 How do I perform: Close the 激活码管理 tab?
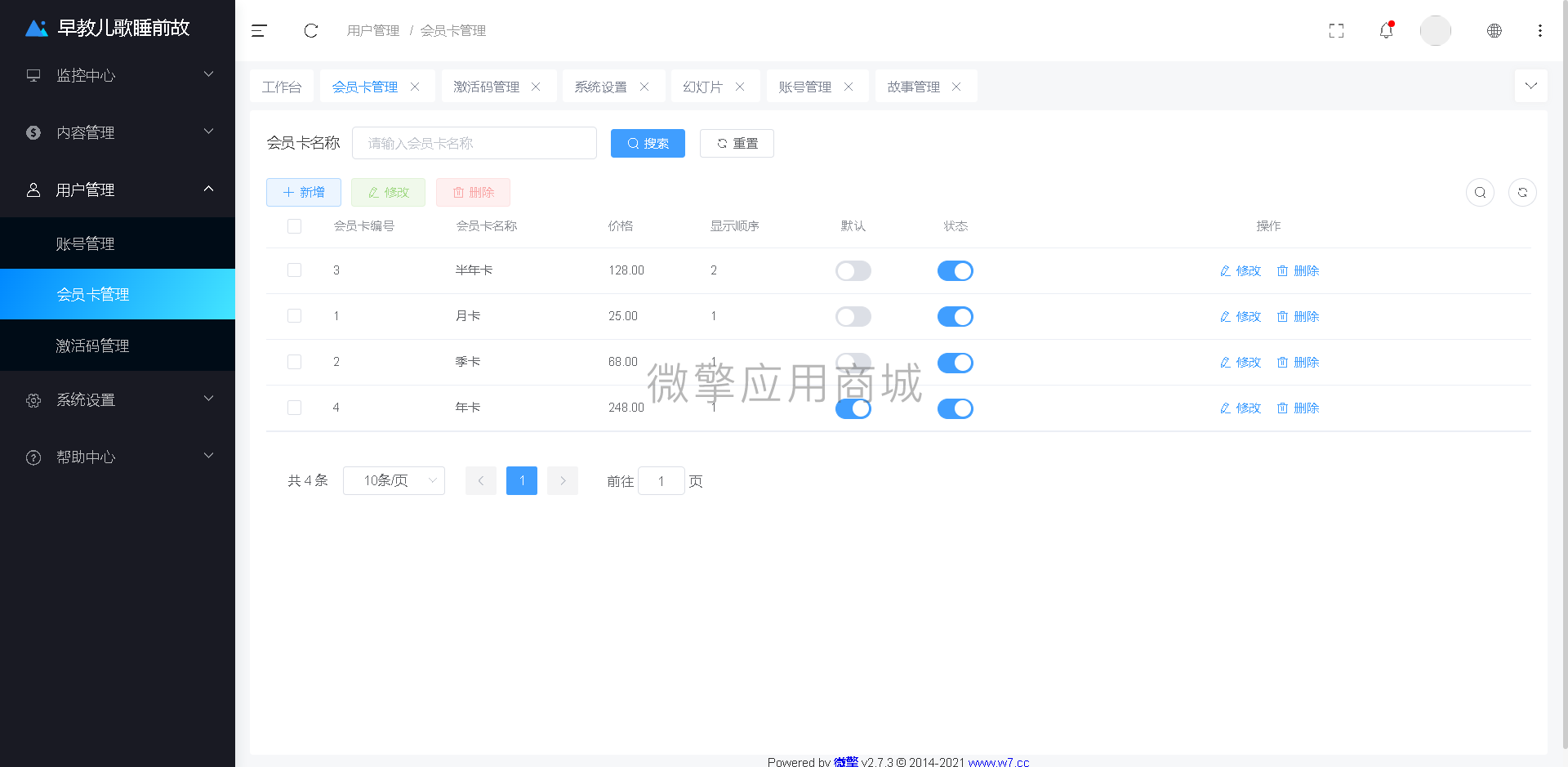(536, 87)
